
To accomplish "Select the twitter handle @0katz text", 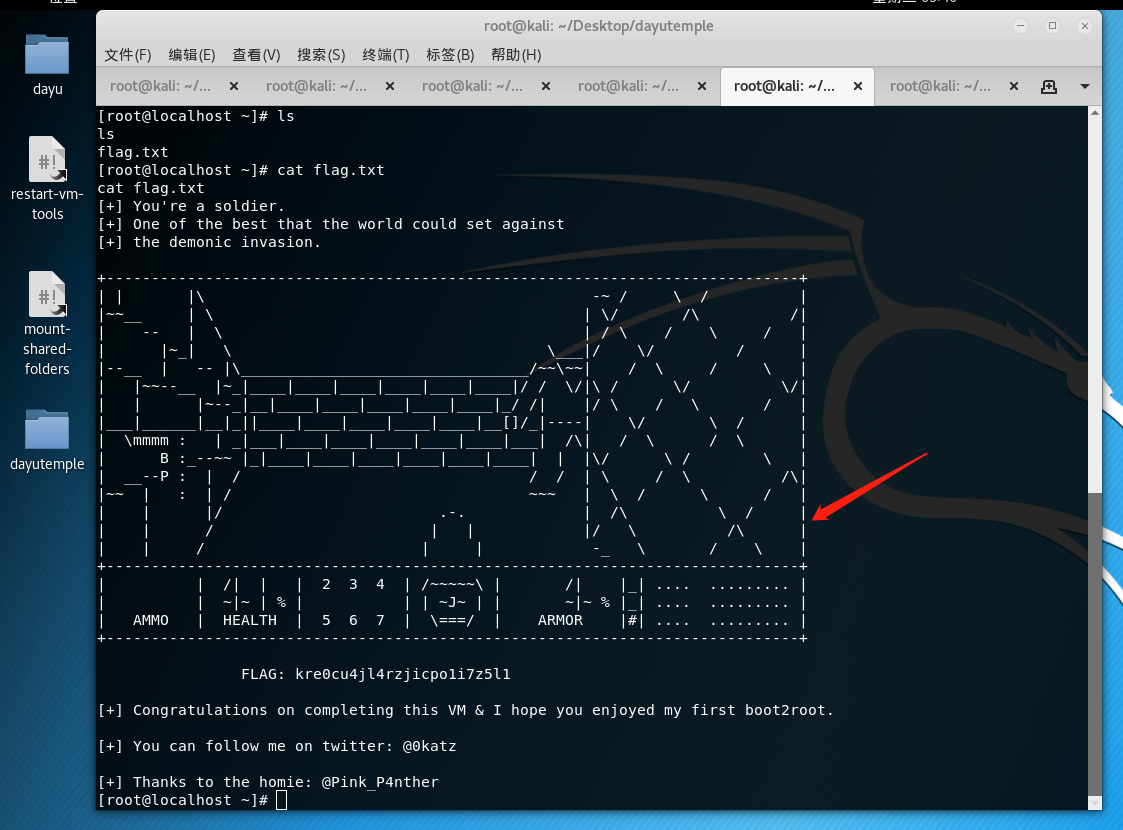I will tap(430, 746).
